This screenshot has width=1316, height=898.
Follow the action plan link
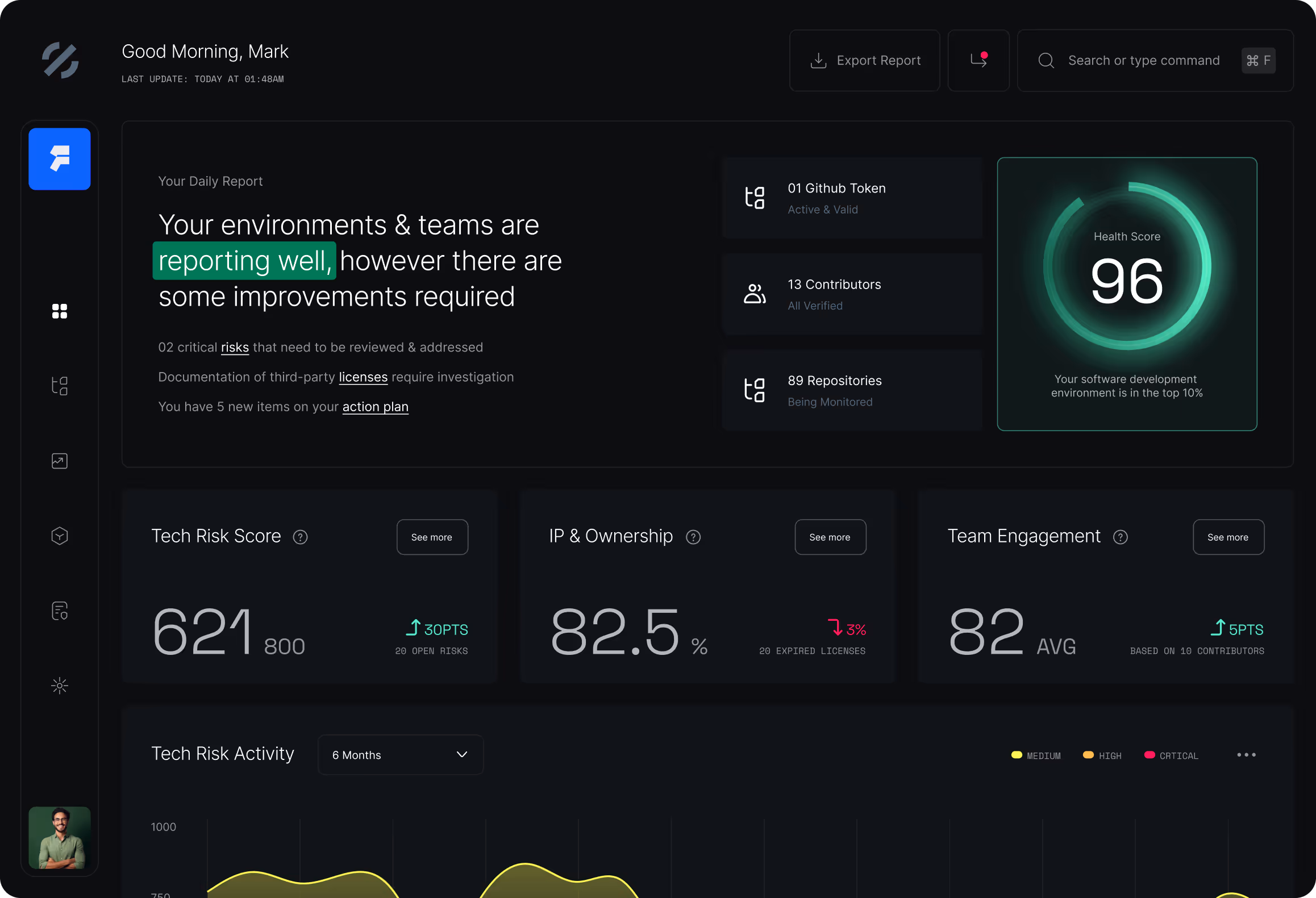pos(375,407)
